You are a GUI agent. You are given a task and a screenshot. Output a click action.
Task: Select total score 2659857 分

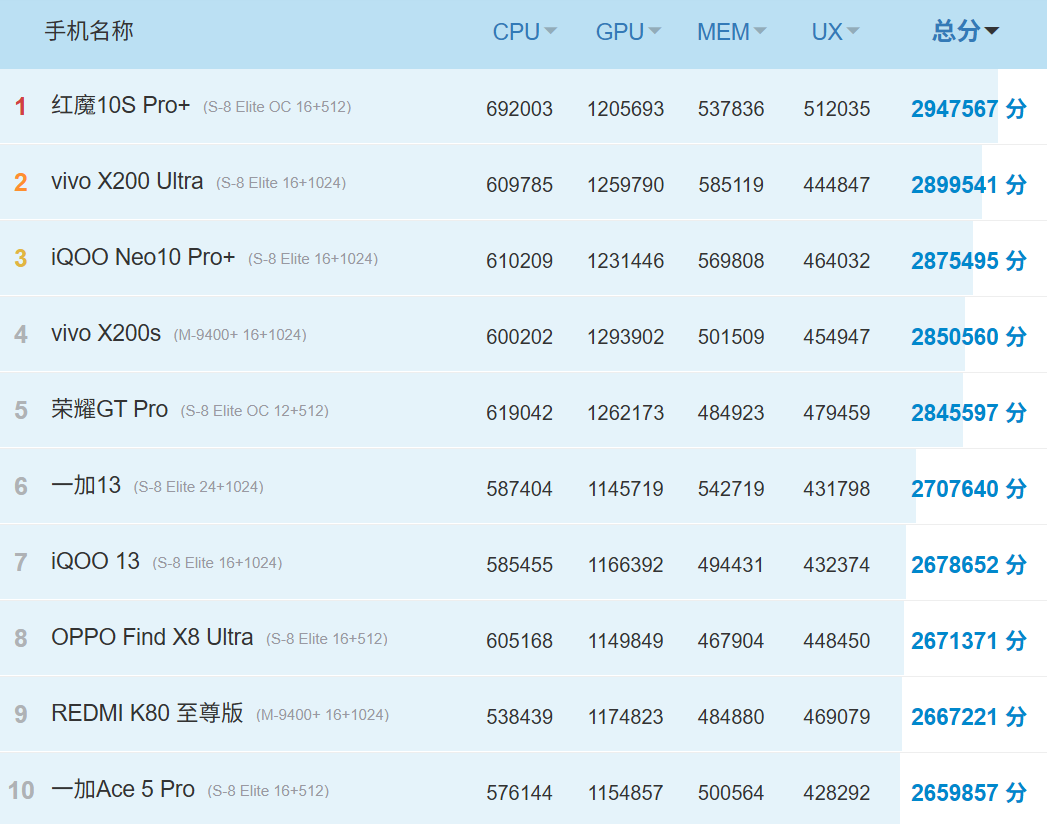point(969,794)
